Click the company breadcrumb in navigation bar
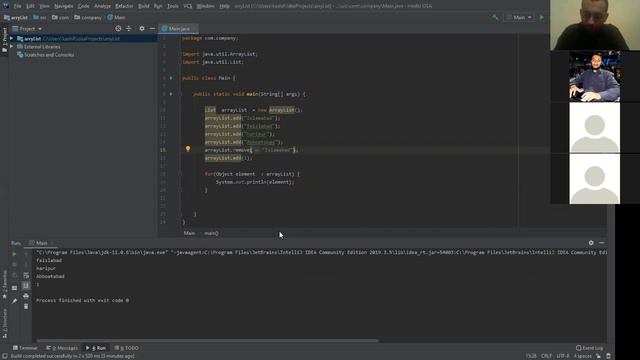 (x=88, y=18)
